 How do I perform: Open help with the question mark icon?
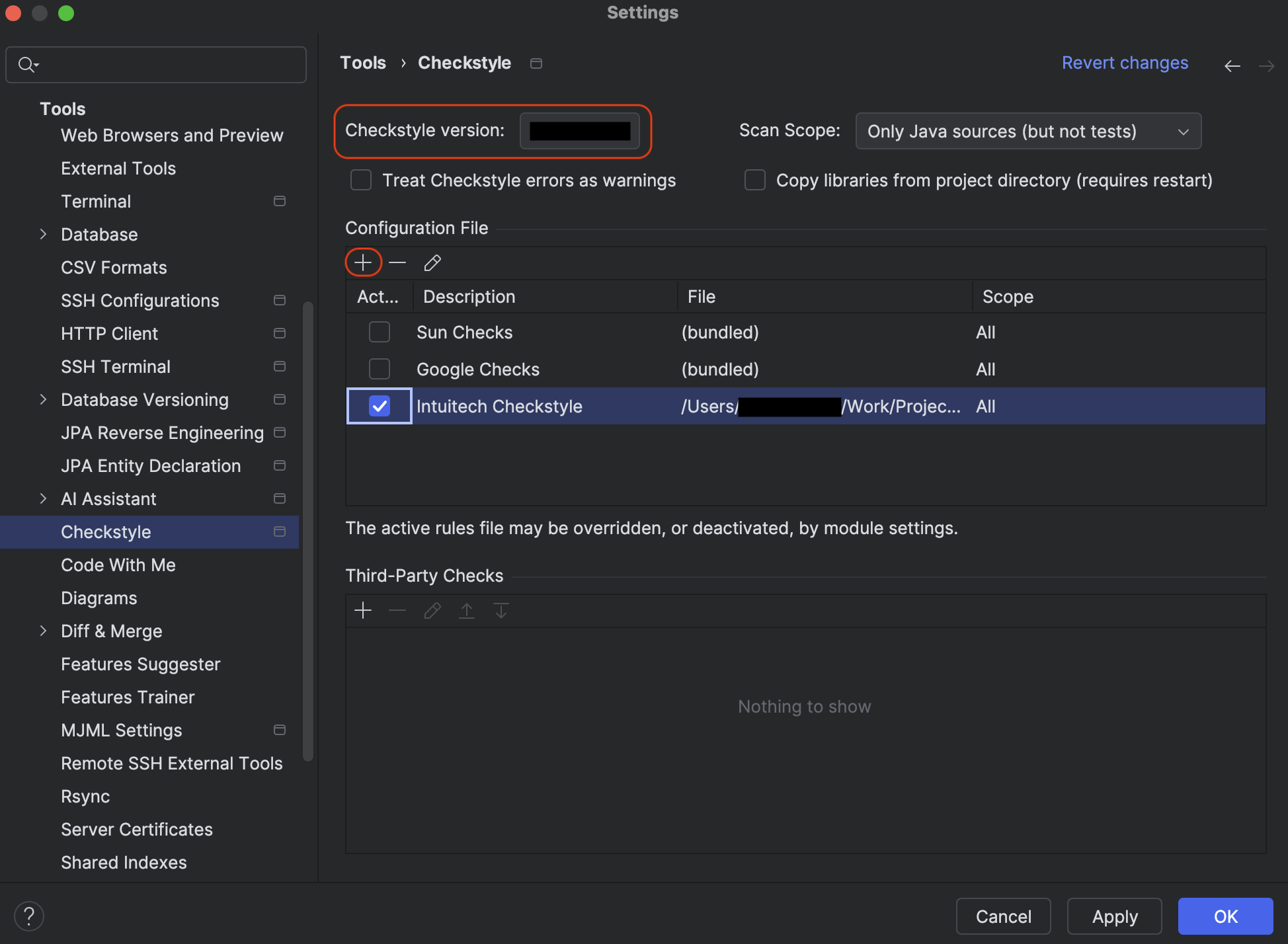click(x=29, y=916)
